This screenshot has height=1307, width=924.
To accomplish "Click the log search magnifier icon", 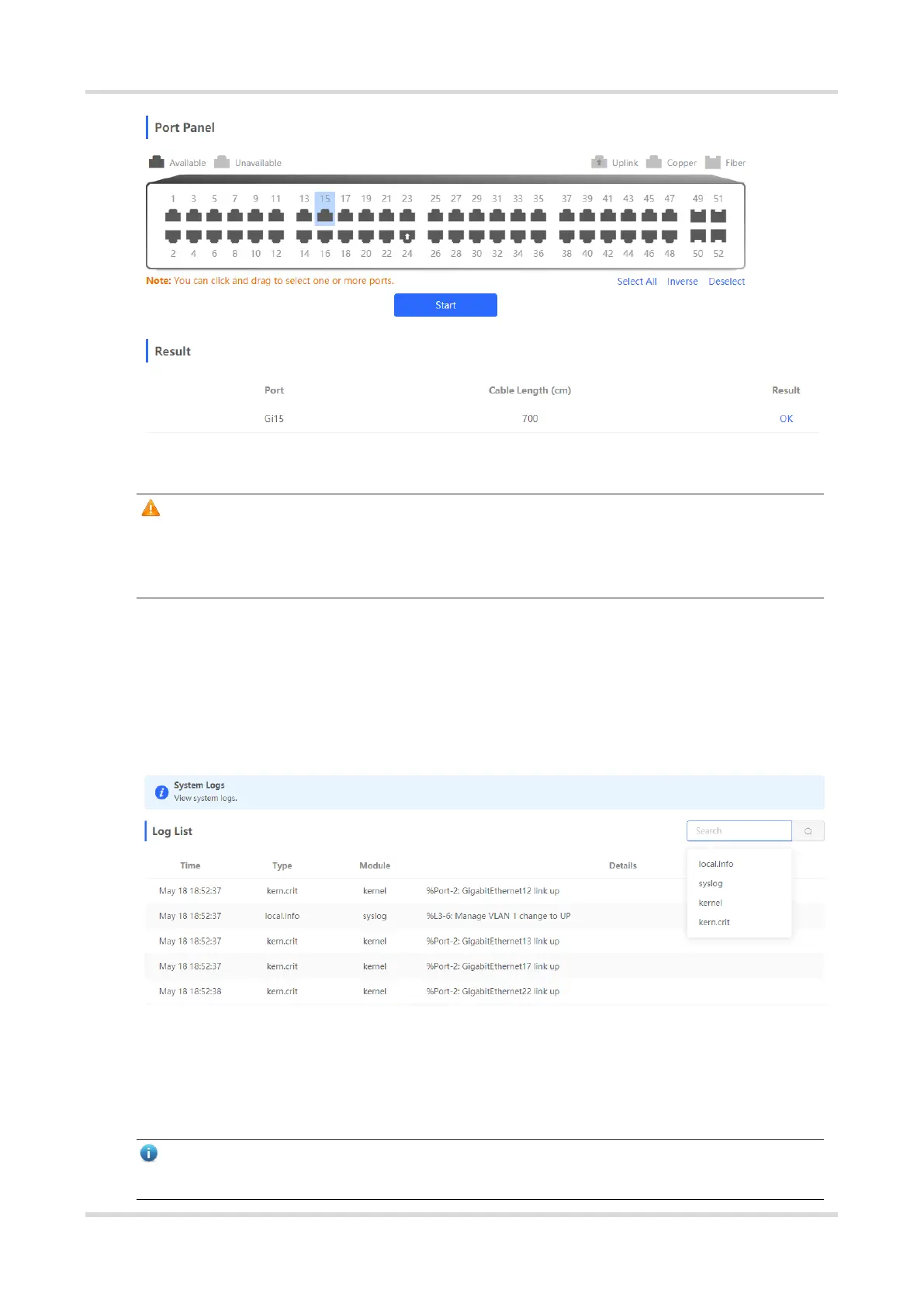I will (808, 831).
